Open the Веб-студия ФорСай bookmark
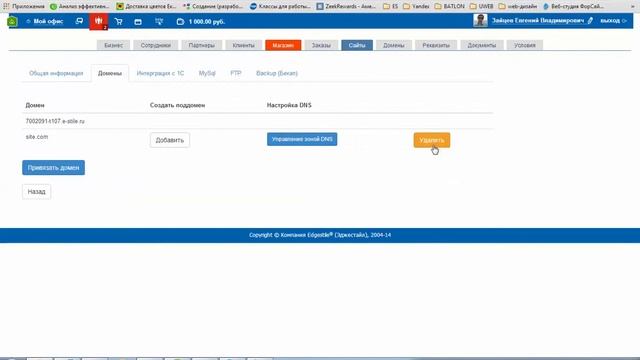 point(573,6)
